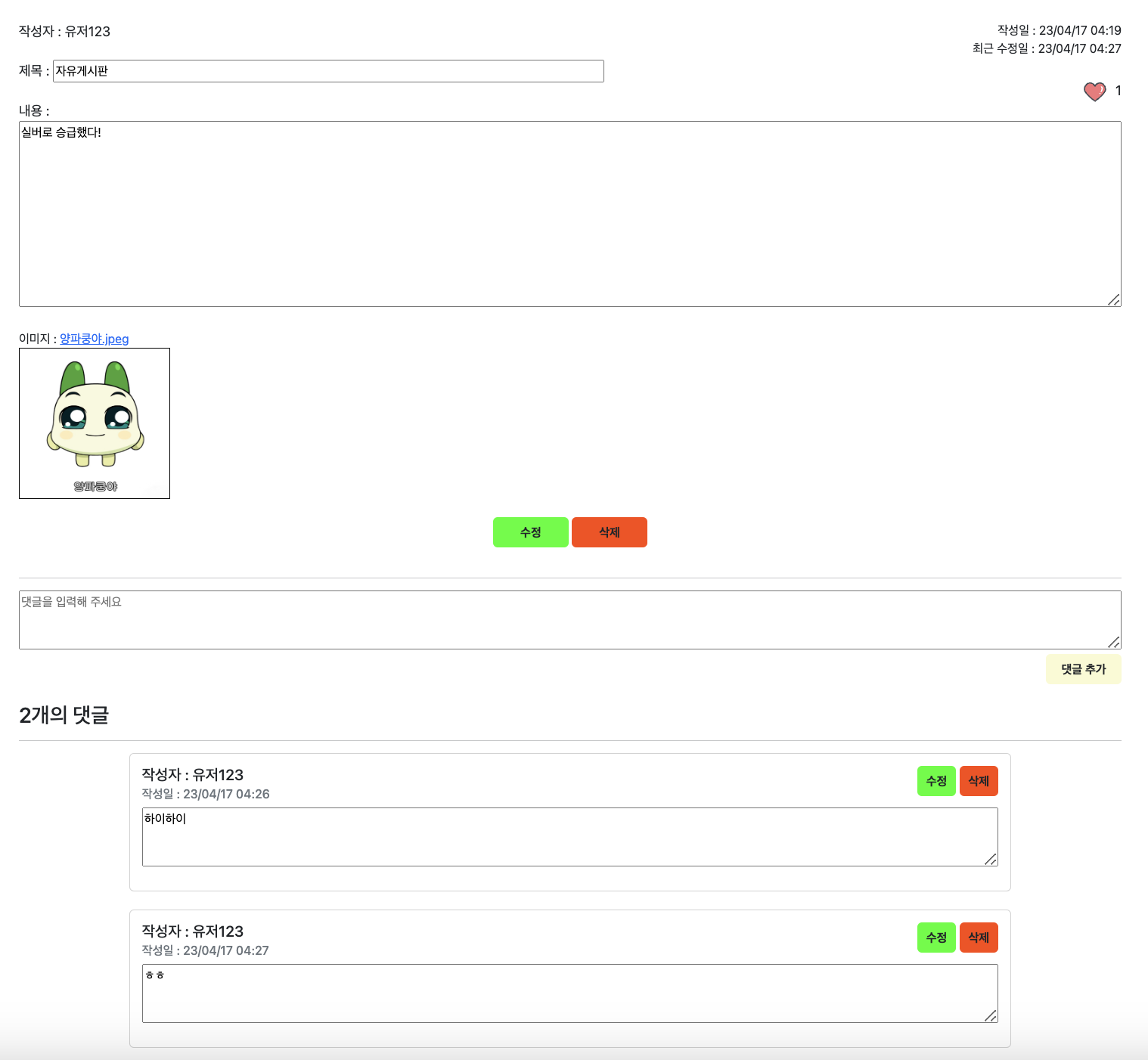The width and height of the screenshot is (1148, 1060).
Task: Delete the 하이하이 comment with 삭제
Action: point(979,781)
